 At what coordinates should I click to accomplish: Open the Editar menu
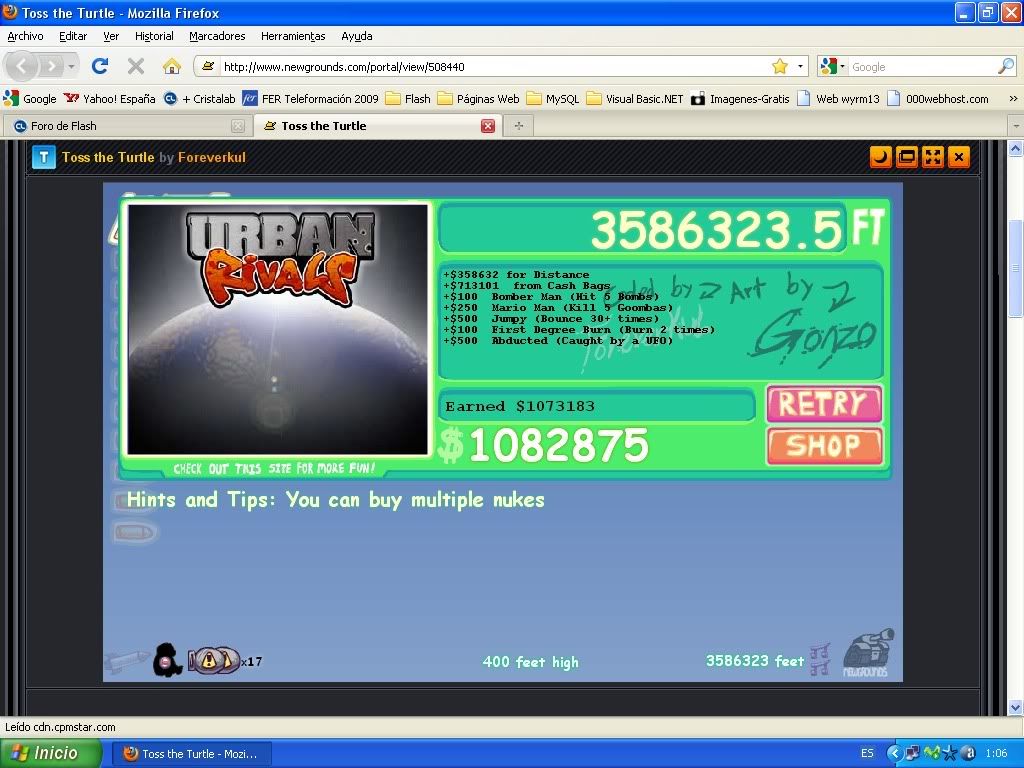pos(73,36)
